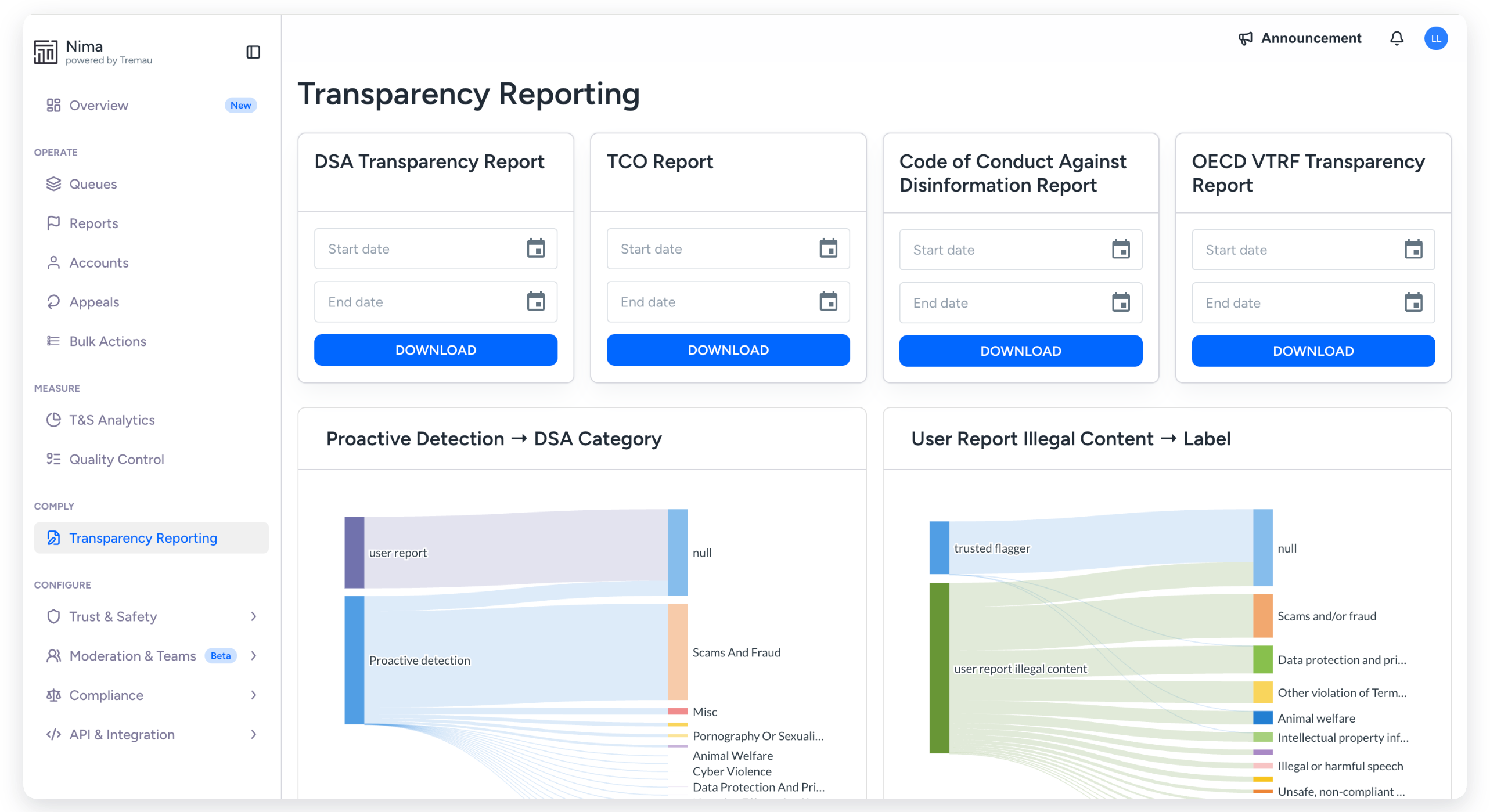Click the Reports flag icon
This screenshot has height=812, width=1490.
[x=53, y=223]
